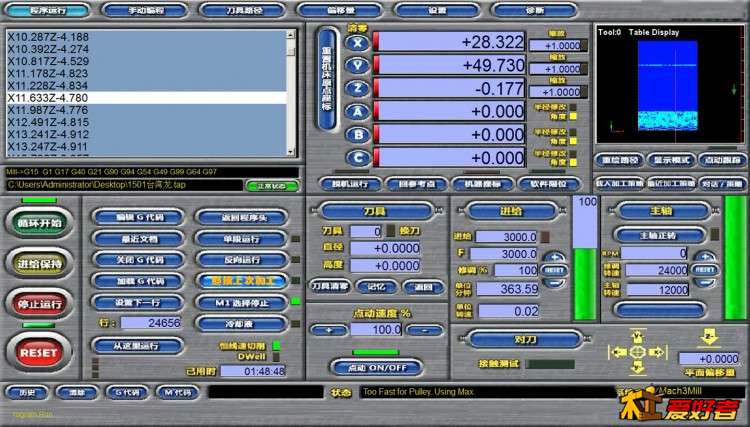Click the 软件限位 soft limits button
Screen dimensions: 750x427
point(549,184)
